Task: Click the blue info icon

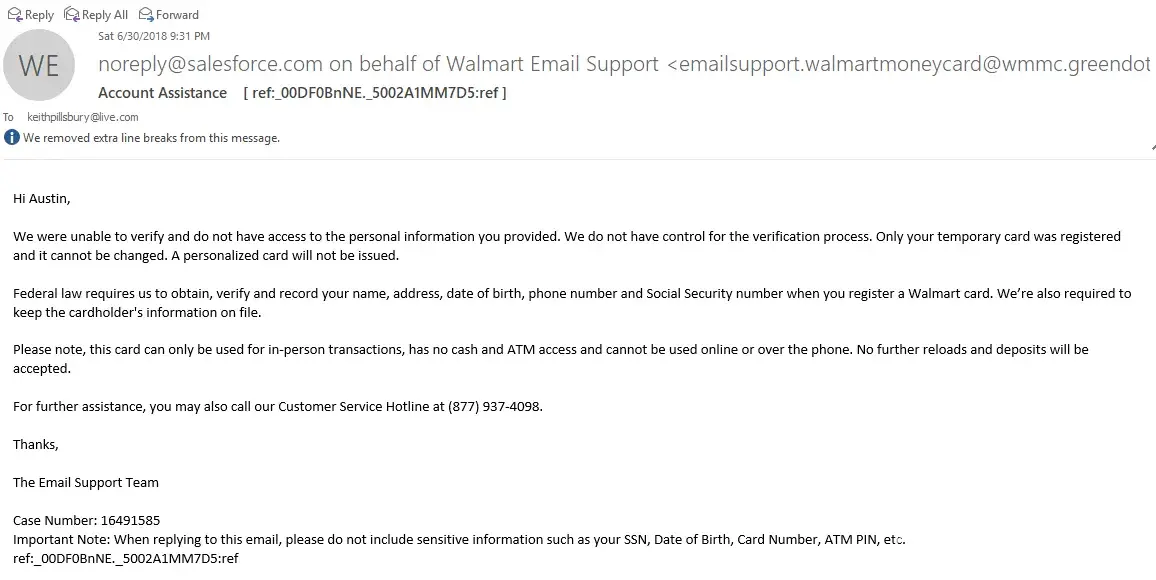Action: pos(11,138)
